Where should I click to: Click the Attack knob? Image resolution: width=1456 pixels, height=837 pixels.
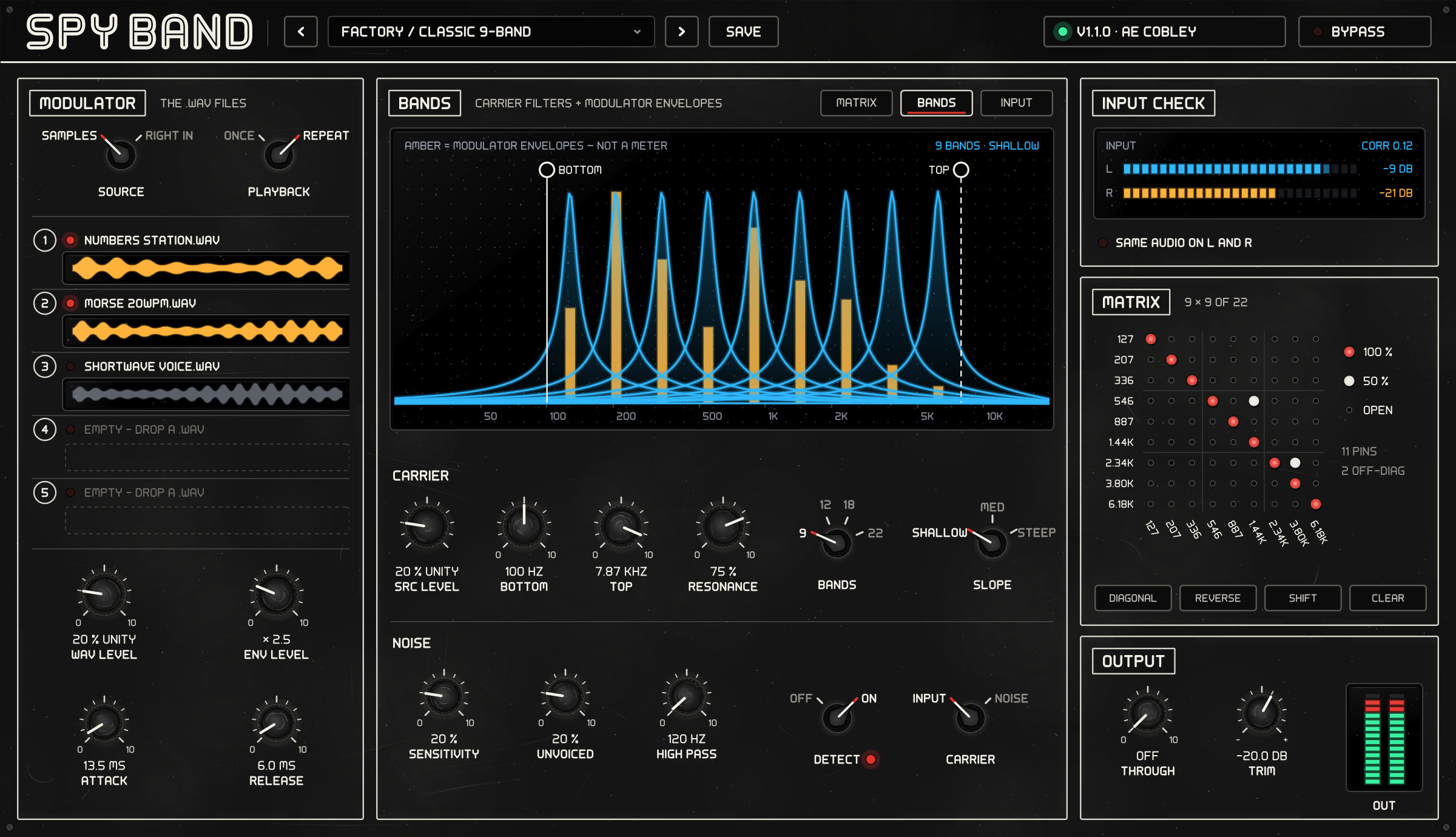(104, 722)
